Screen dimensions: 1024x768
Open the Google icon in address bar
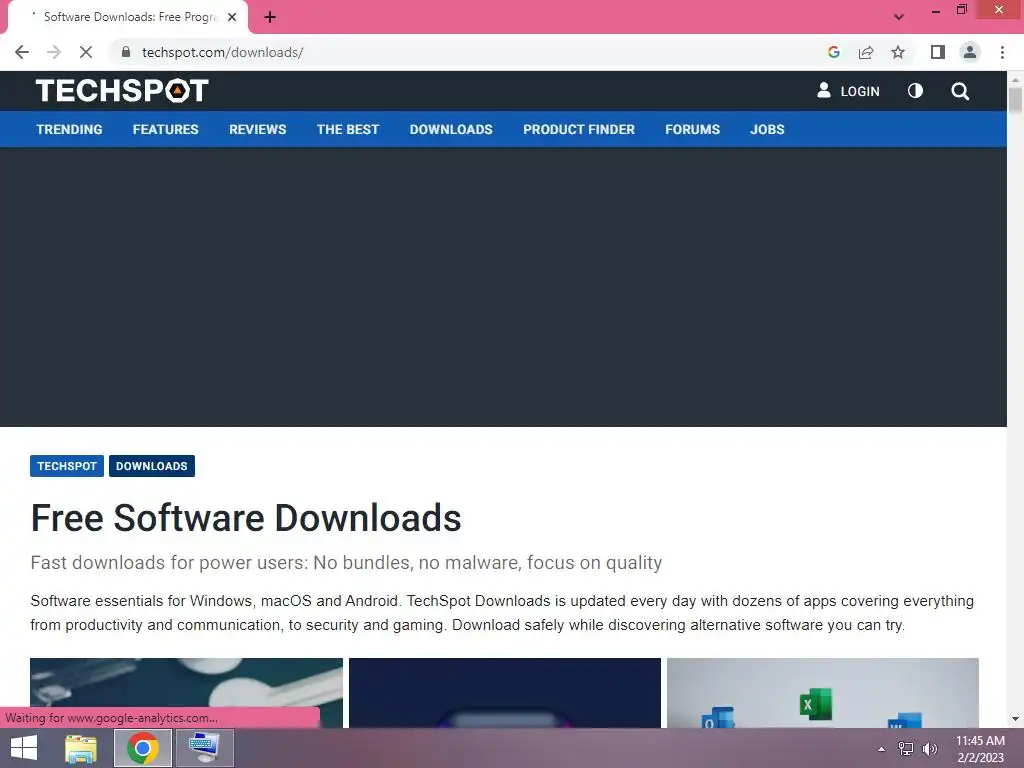click(833, 52)
